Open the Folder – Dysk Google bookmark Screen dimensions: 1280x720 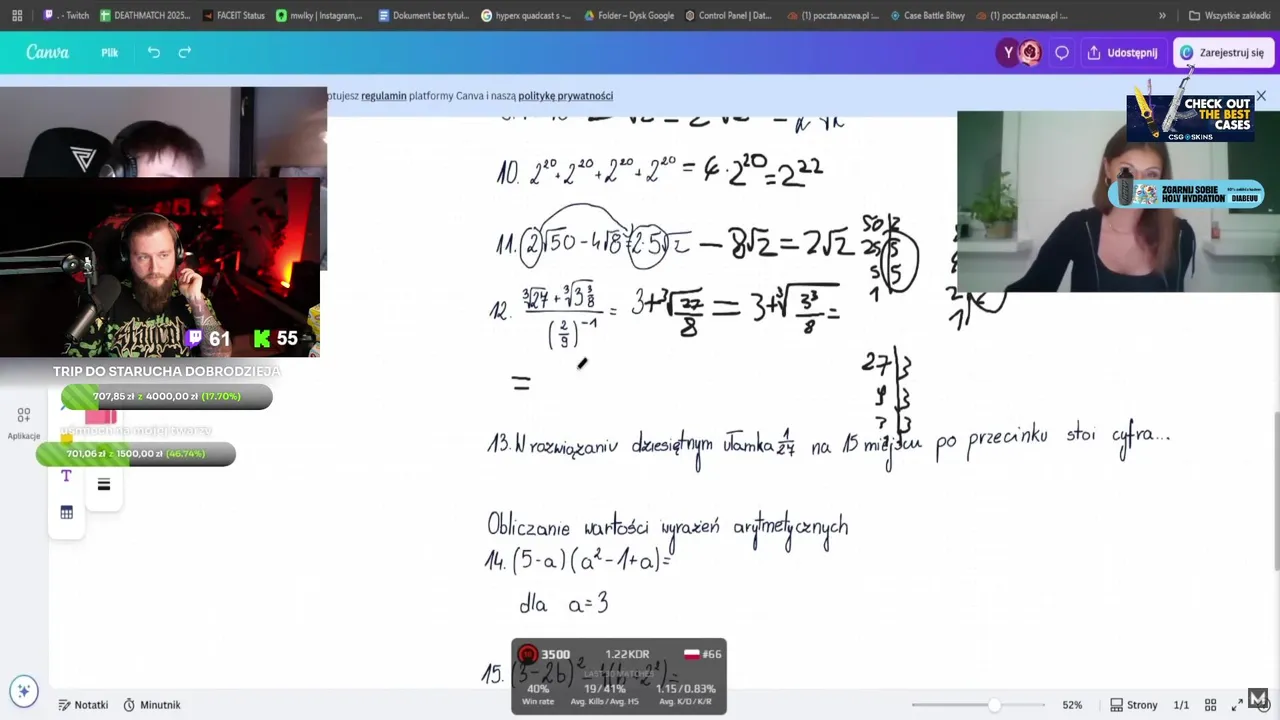629,16
